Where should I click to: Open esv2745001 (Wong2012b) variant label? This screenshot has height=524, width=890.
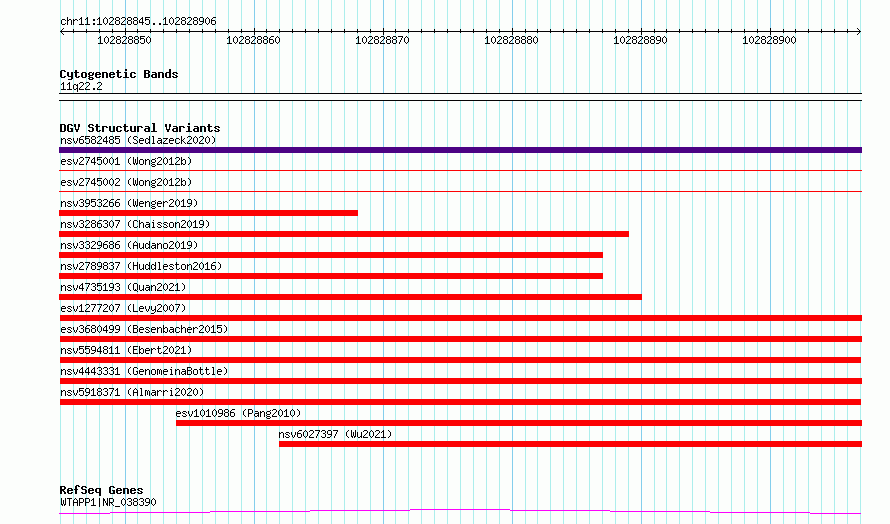pos(126,161)
